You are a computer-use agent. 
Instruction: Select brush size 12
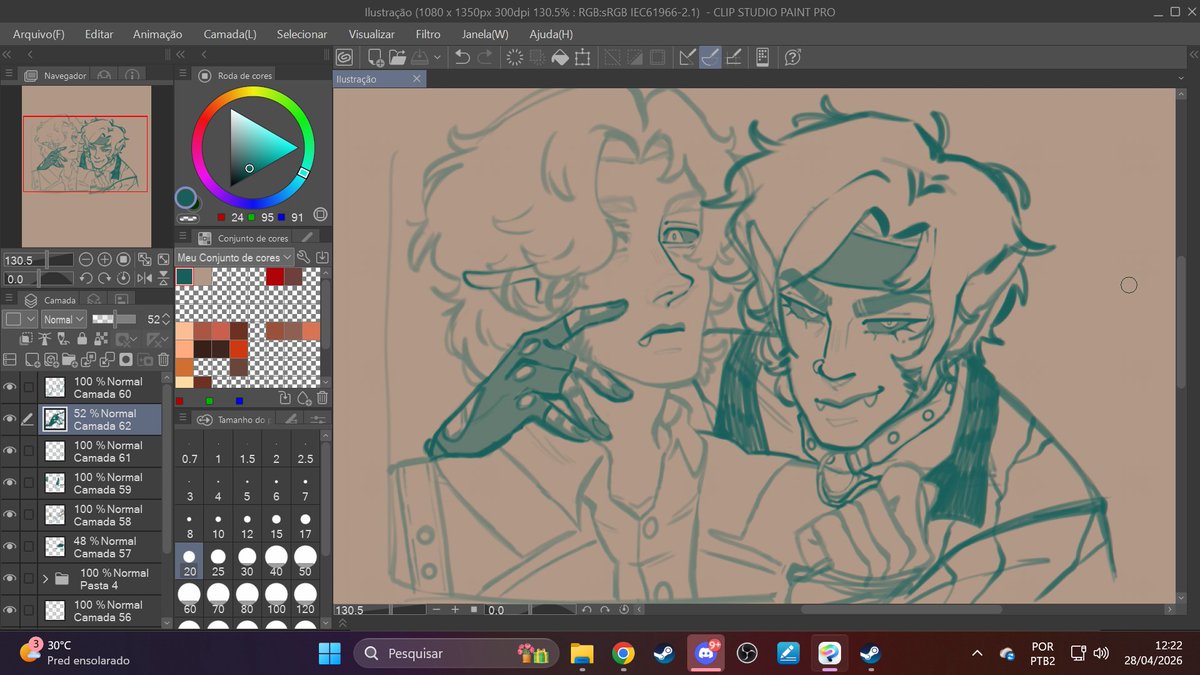(x=247, y=526)
